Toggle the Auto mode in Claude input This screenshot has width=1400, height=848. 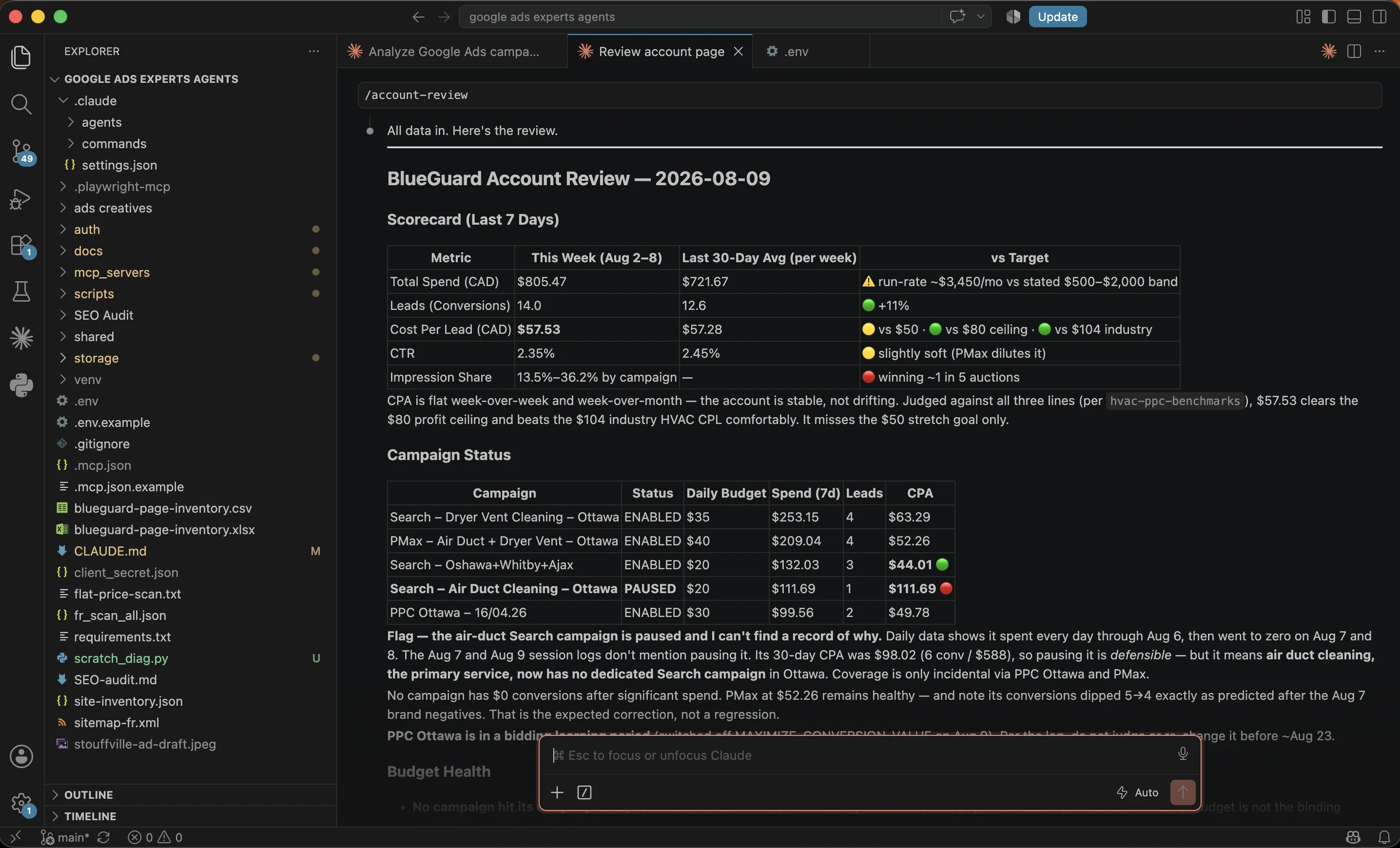point(1137,792)
